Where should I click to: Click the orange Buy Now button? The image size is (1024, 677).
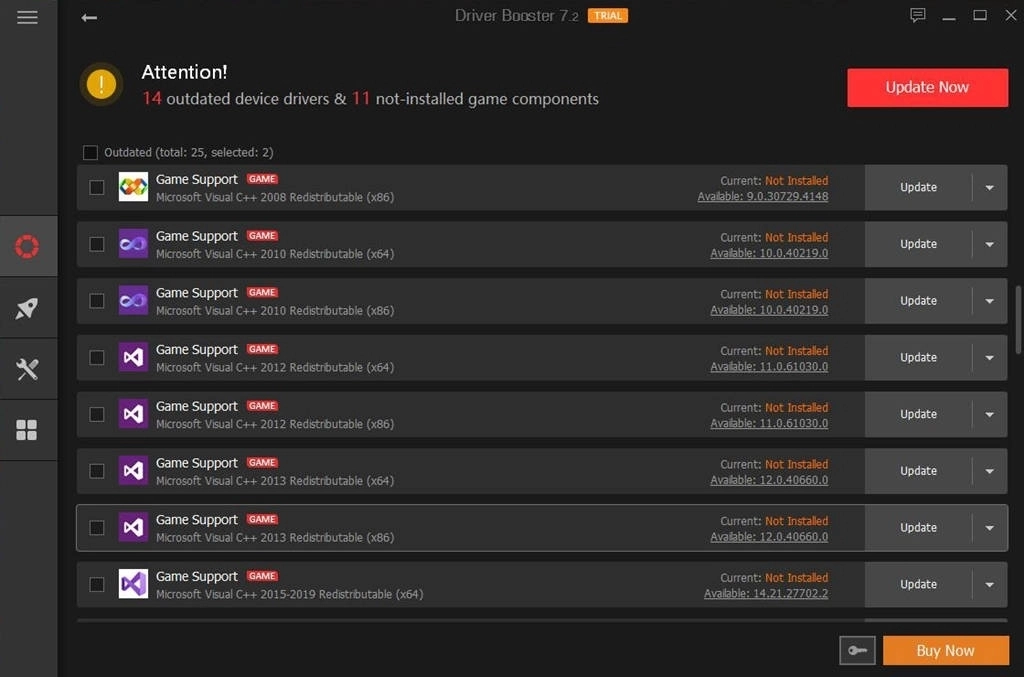(x=946, y=650)
